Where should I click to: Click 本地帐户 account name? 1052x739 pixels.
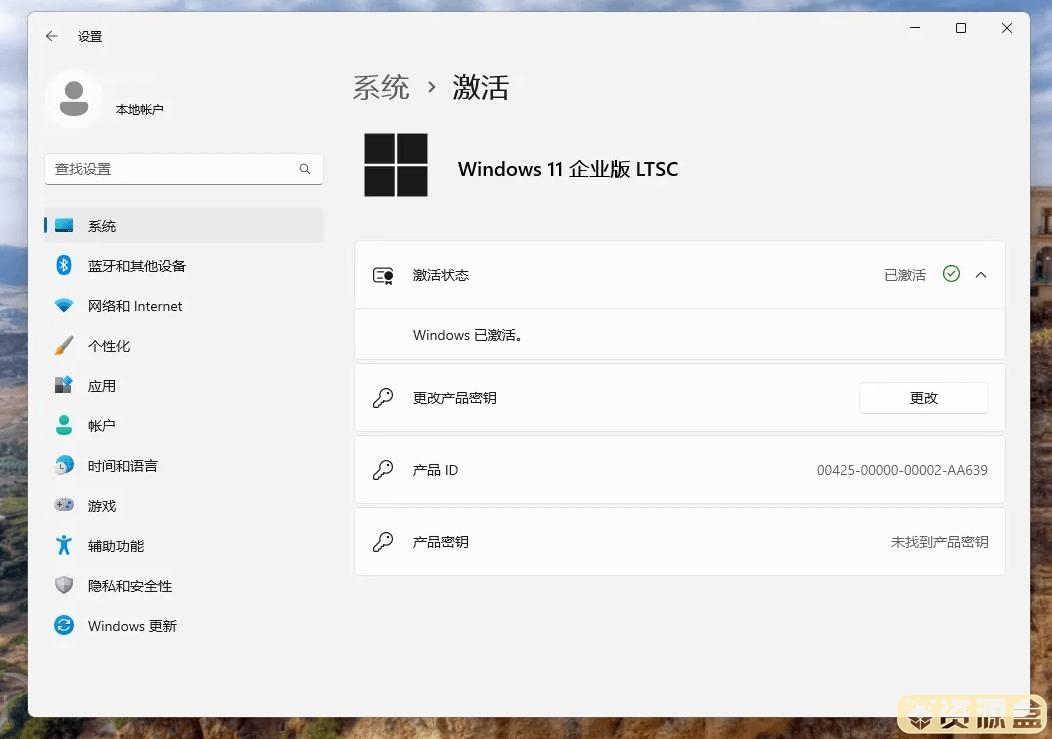pos(140,109)
